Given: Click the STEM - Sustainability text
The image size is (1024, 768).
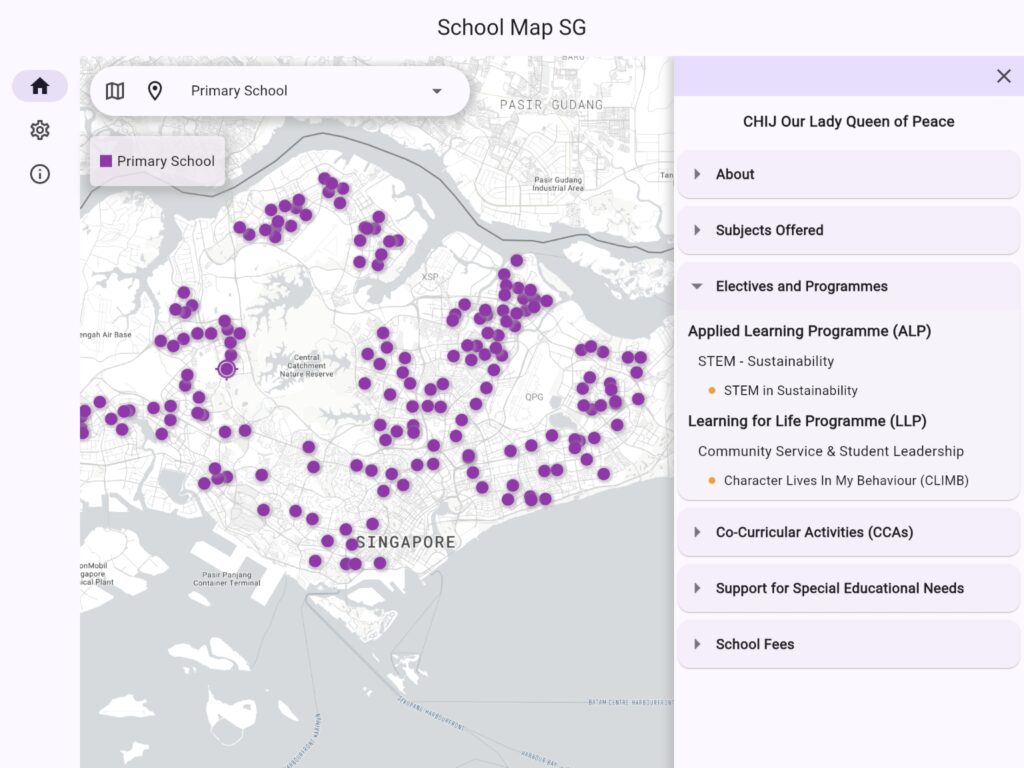Looking at the screenshot, I should click(x=765, y=361).
